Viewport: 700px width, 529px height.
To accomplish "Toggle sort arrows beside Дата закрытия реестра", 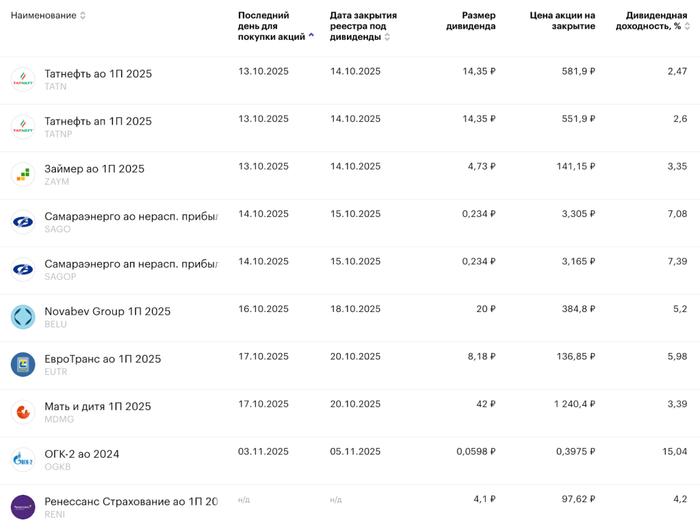I will [x=387, y=37].
